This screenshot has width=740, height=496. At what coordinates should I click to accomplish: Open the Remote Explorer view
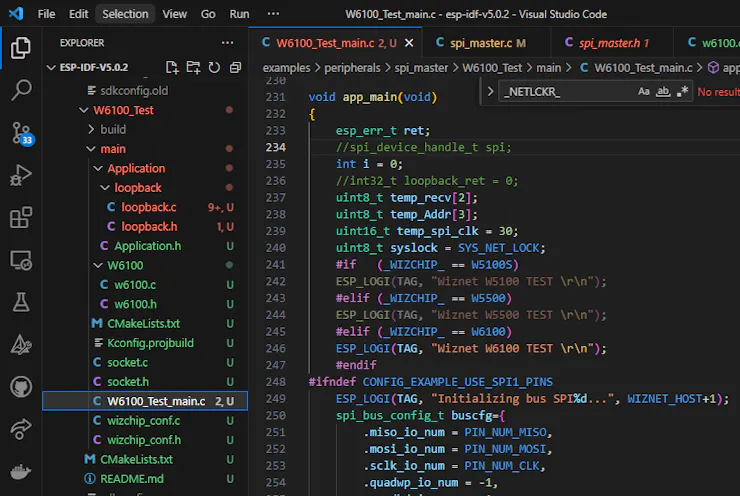point(21,260)
